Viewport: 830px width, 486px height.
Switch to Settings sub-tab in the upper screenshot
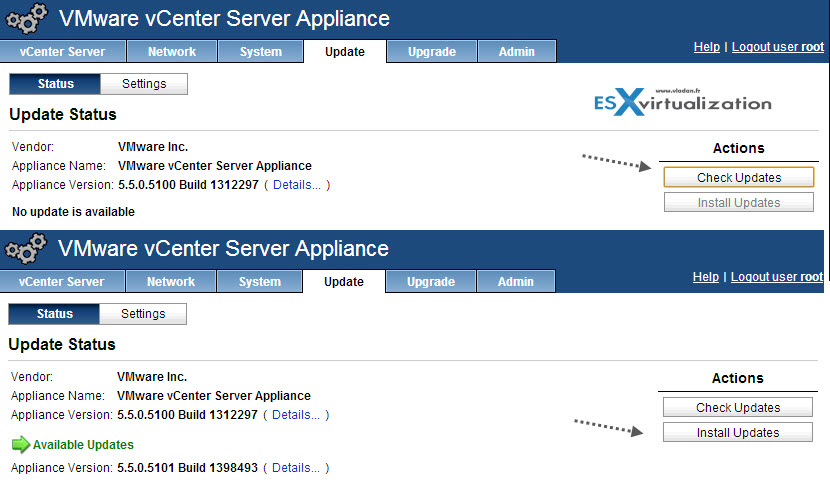pyautogui.click(x=144, y=84)
